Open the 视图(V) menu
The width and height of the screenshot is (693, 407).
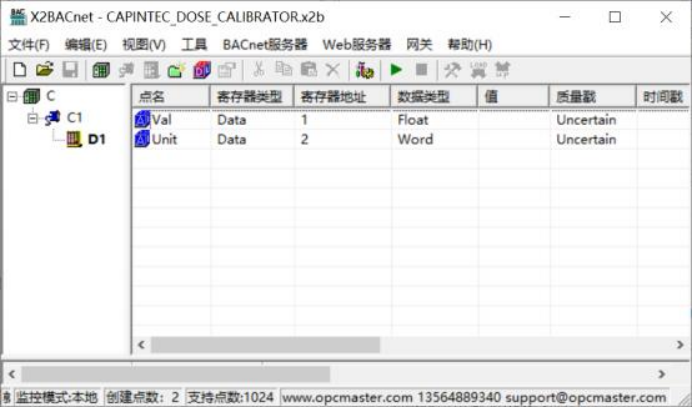pyautogui.click(x=144, y=45)
